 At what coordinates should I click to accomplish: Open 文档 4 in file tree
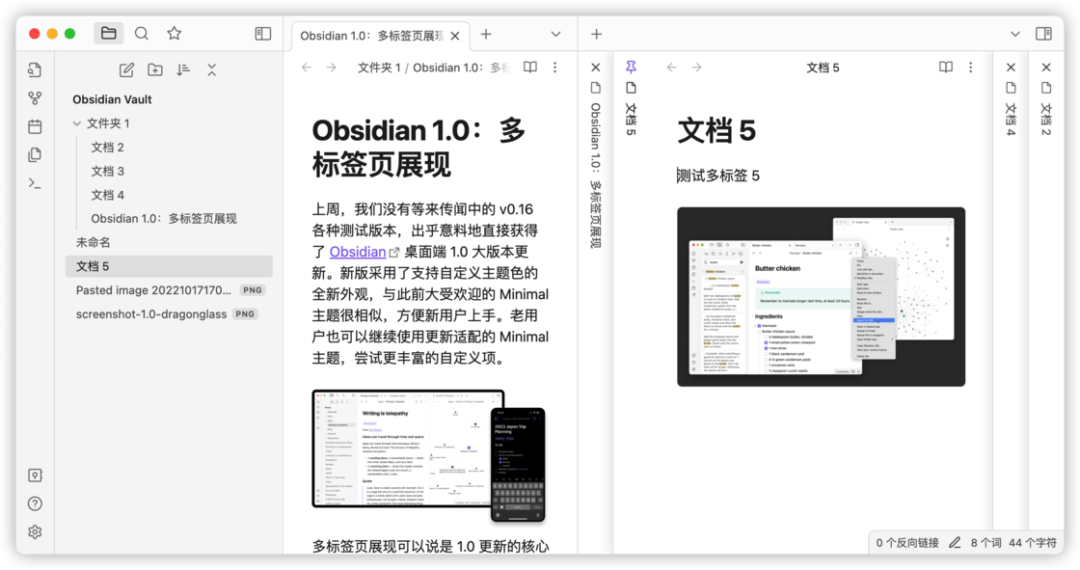coord(107,195)
